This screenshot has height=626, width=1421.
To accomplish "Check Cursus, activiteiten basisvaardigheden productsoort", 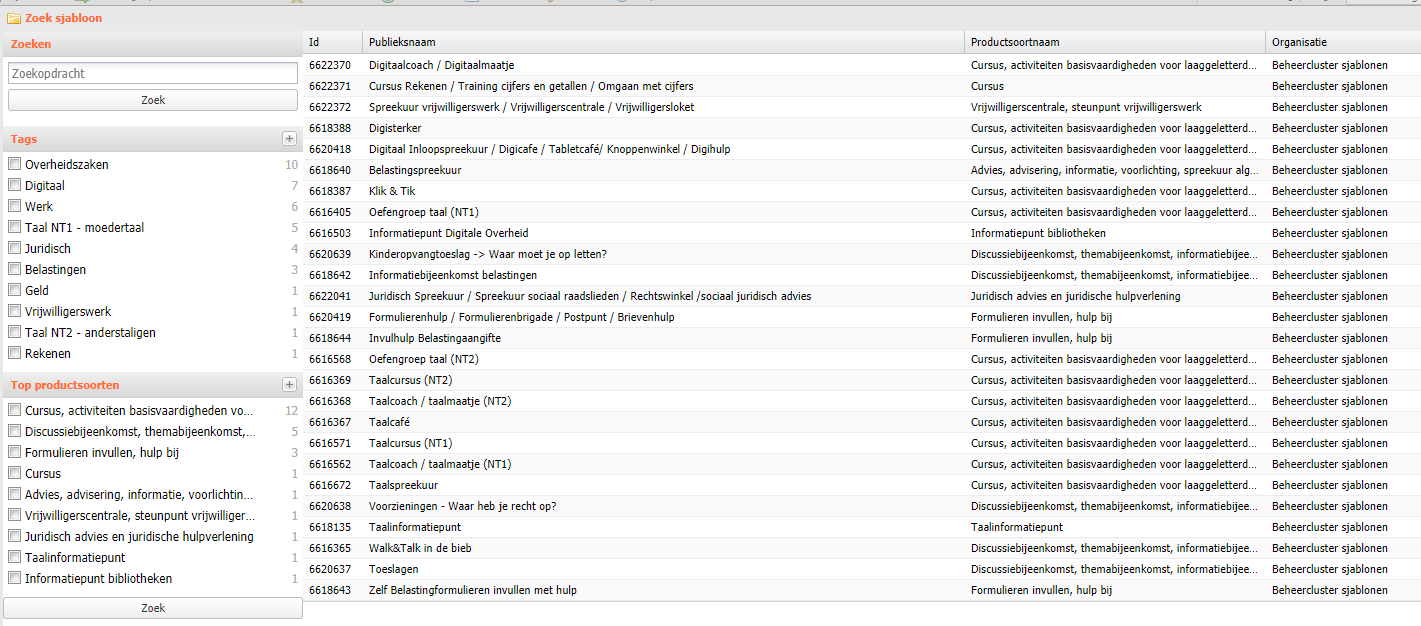I will coord(14,410).
